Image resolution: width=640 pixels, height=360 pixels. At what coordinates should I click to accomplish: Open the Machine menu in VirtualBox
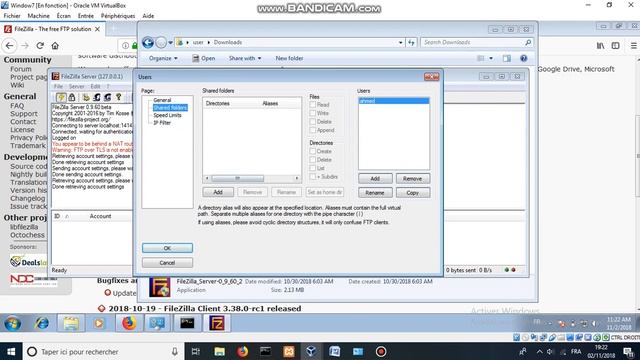click(38, 16)
